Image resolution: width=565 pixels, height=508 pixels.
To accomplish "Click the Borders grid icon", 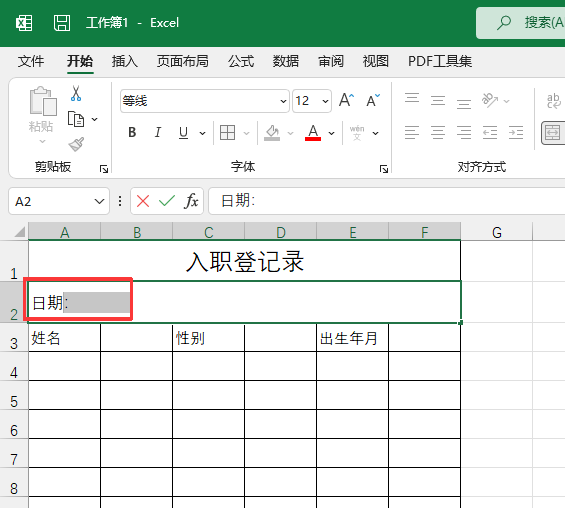I will pyautogui.click(x=227, y=133).
